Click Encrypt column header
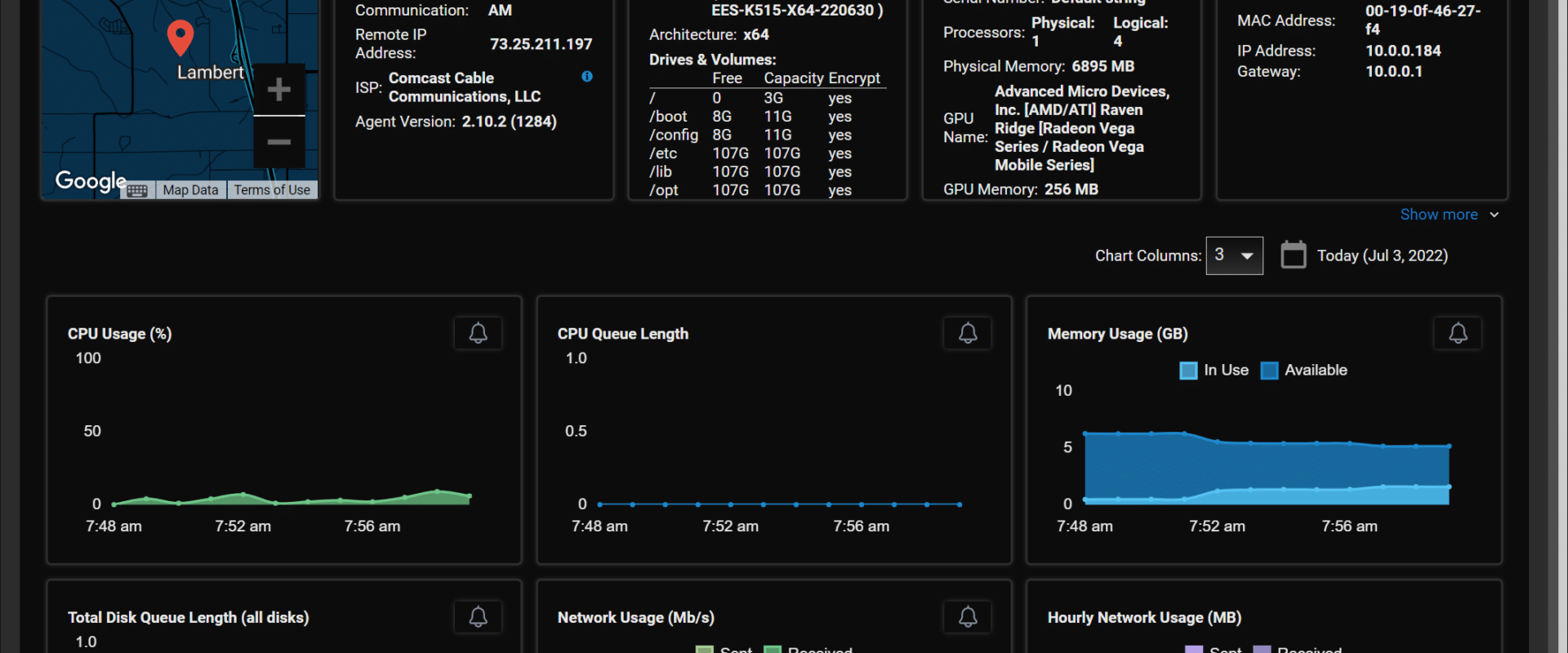The image size is (1568, 653). 854,78
